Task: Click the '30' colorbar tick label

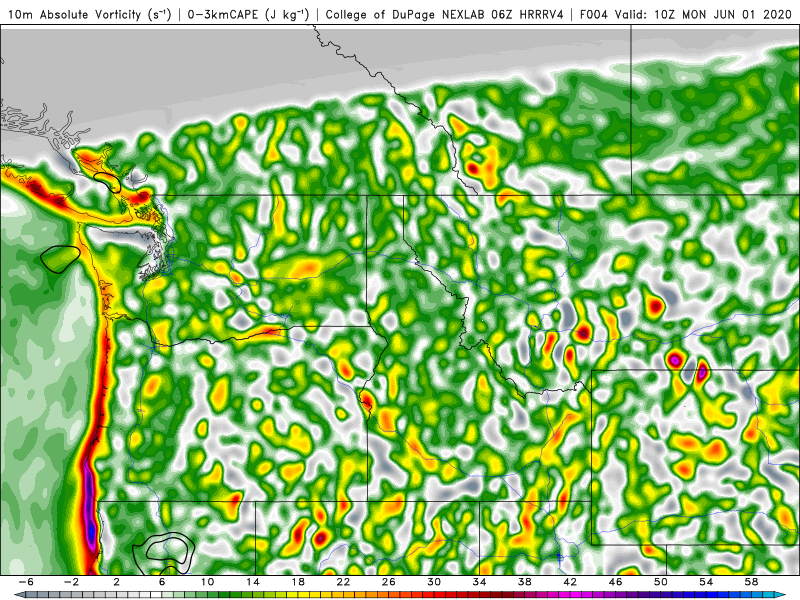Action: tap(434, 582)
